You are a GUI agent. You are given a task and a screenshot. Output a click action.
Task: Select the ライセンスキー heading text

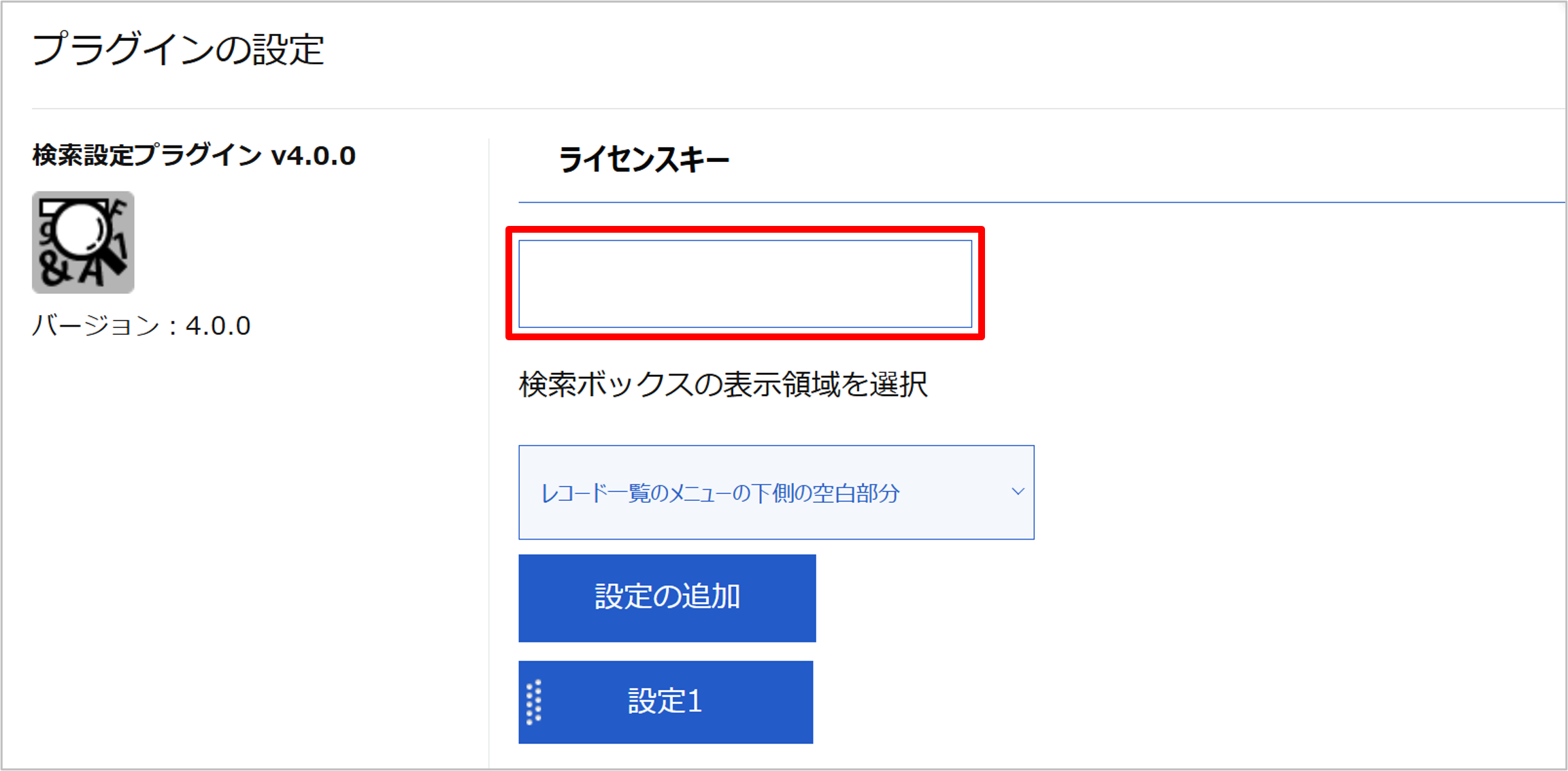tap(644, 160)
